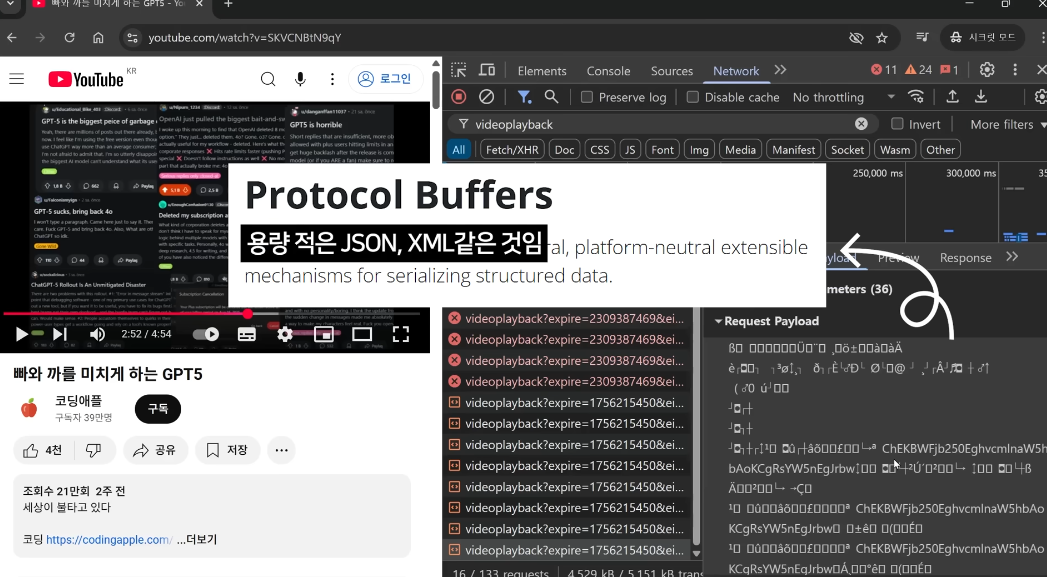
Task: Click the 로그인 sign-in button
Action: coord(385,79)
